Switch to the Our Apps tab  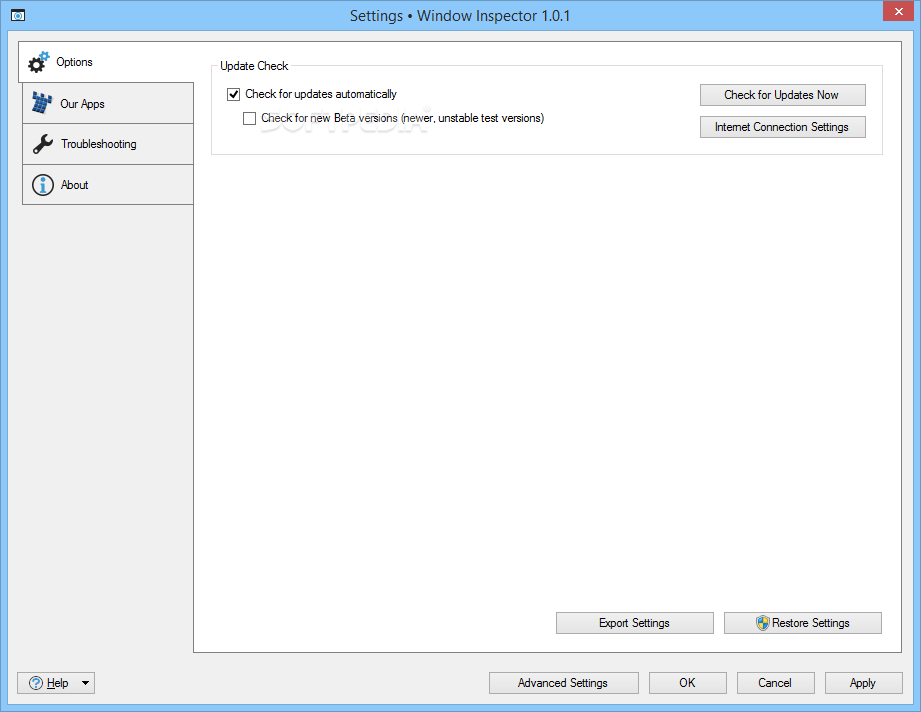coord(108,103)
